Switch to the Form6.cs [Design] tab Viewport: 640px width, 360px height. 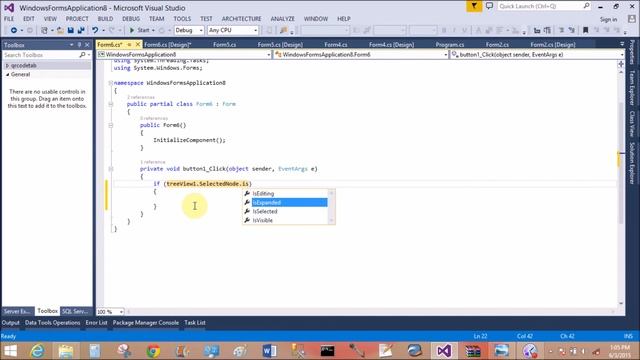[168, 44]
